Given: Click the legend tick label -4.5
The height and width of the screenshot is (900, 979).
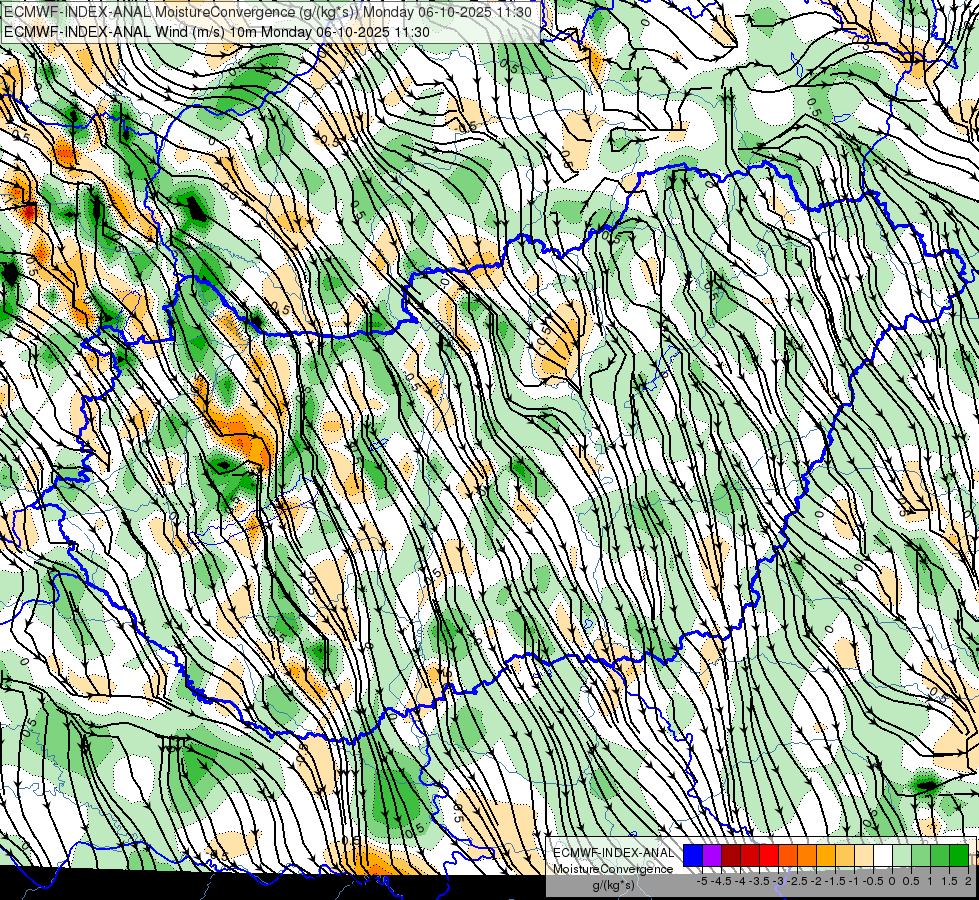Looking at the screenshot, I should [721, 881].
